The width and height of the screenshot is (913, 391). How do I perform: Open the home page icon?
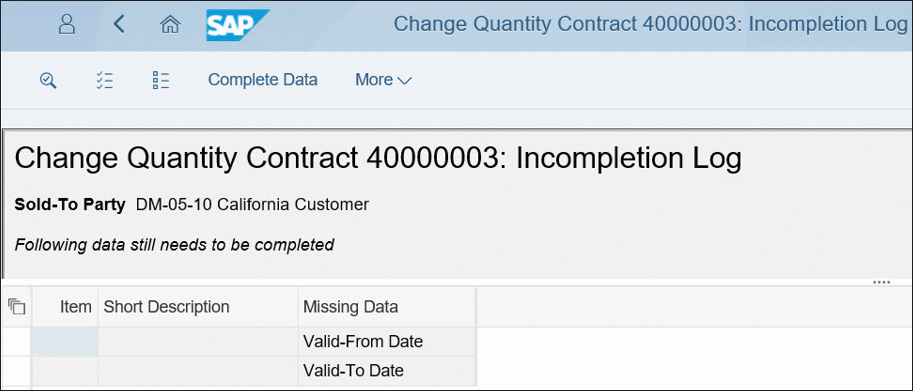point(170,24)
